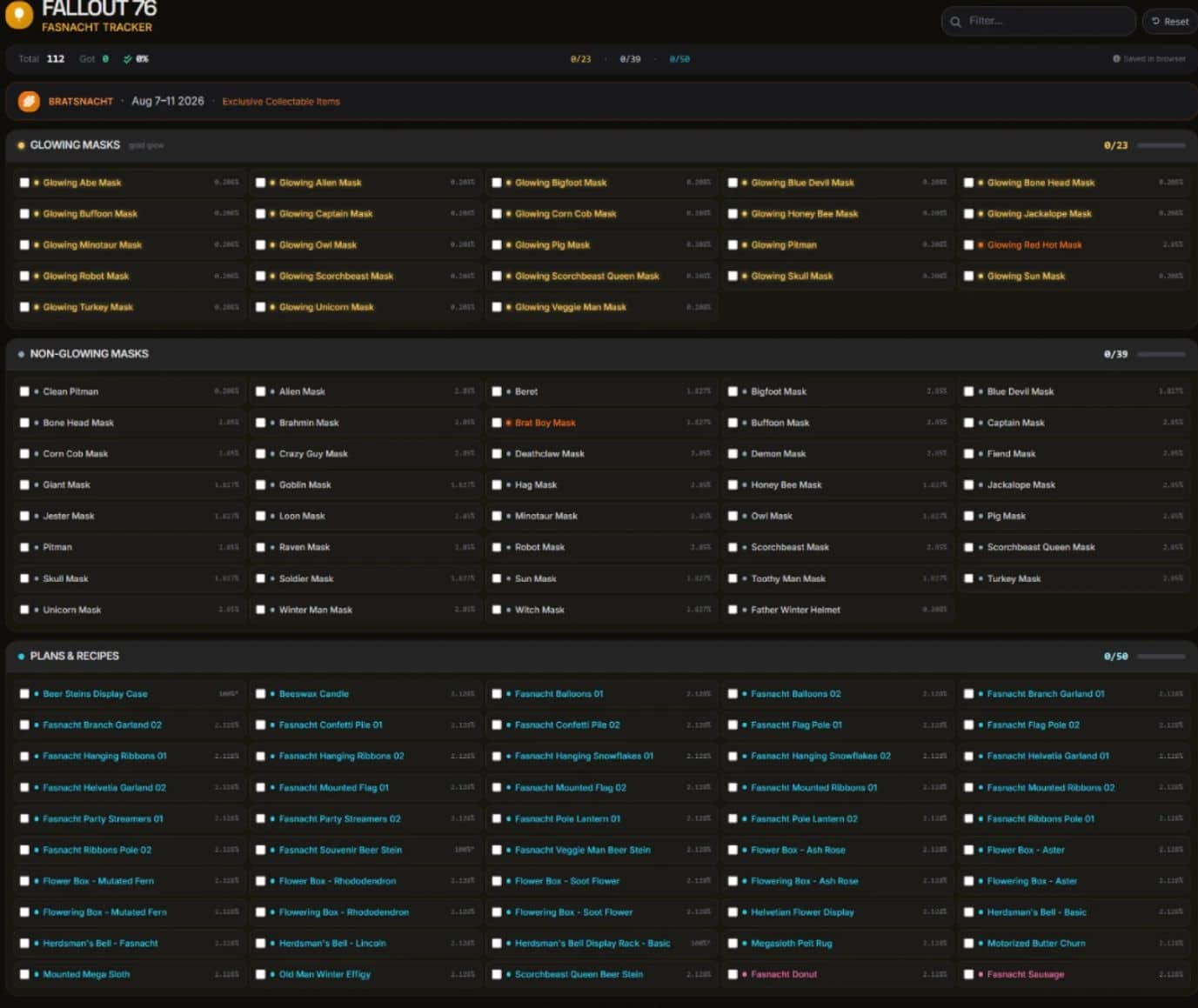
Task: Click the info icon beside Saved in browser
Action: click(x=1116, y=59)
